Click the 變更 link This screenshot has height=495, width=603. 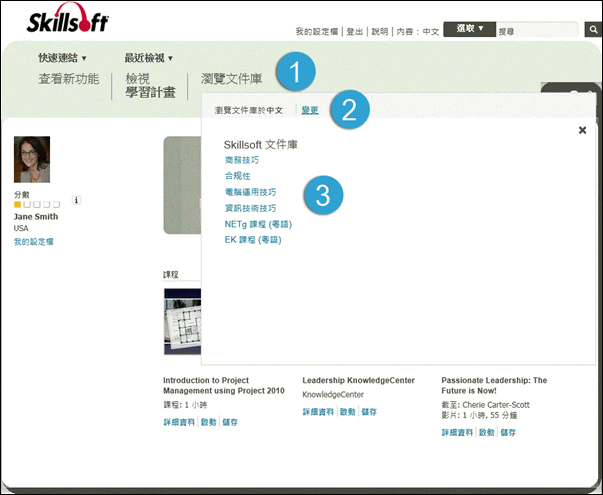tap(310, 110)
